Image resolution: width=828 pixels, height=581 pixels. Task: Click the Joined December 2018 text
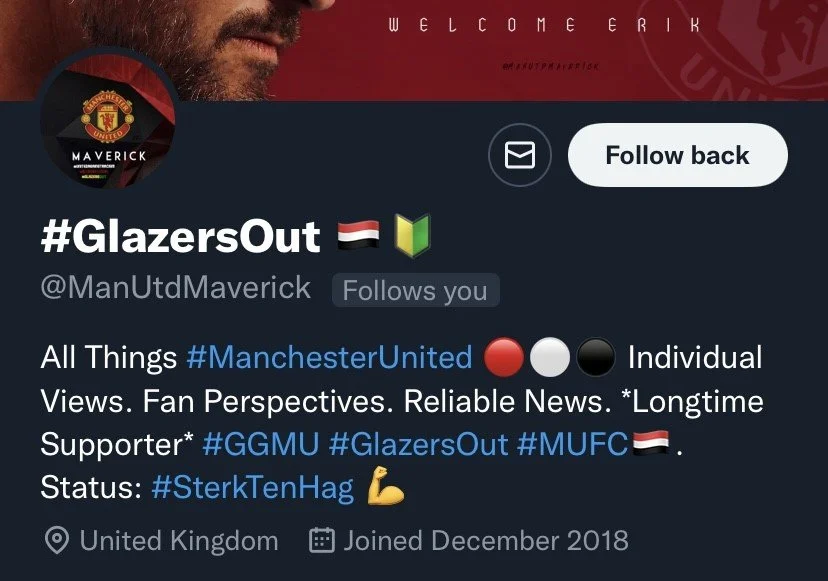coord(486,541)
